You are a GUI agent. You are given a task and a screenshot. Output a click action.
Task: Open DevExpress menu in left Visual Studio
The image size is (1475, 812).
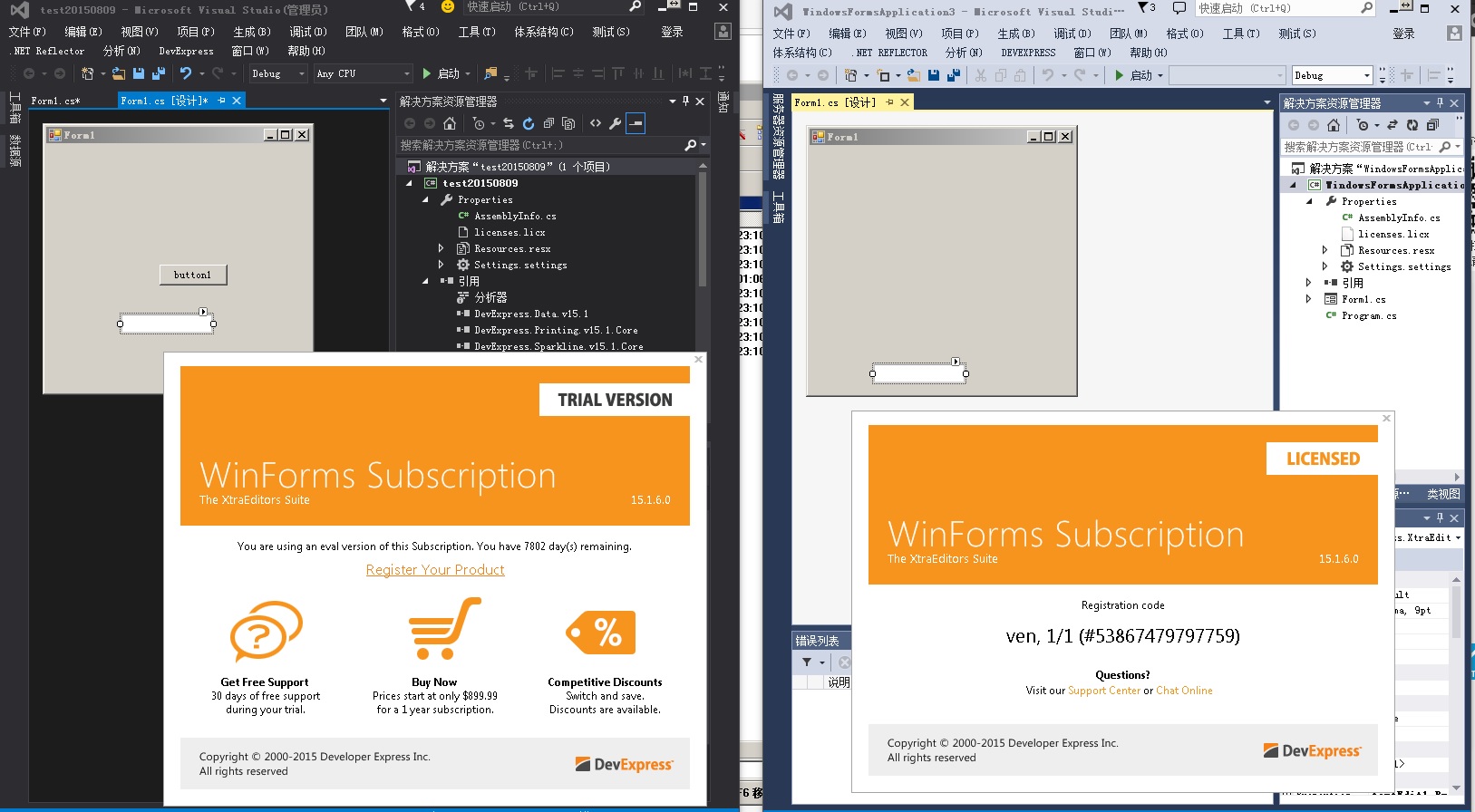pyautogui.click(x=186, y=52)
